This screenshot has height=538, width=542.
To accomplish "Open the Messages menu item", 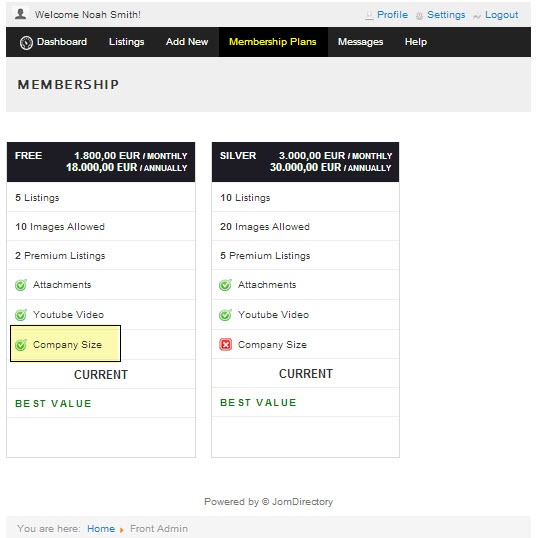I will pyautogui.click(x=361, y=42).
